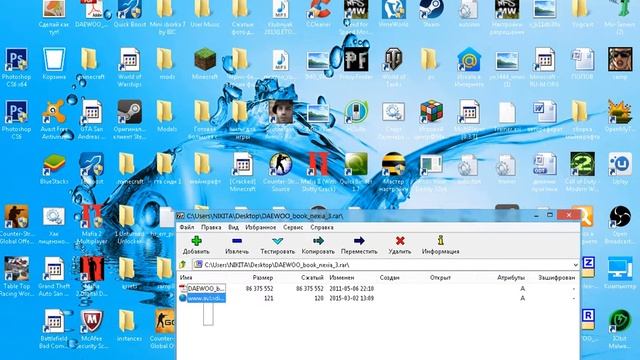The width and height of the screenshot is (640, 360).
Task: Select the Counter-Strike Global Offensive shortcut beside the Хак лицензии file
Action: pos(16,224)
